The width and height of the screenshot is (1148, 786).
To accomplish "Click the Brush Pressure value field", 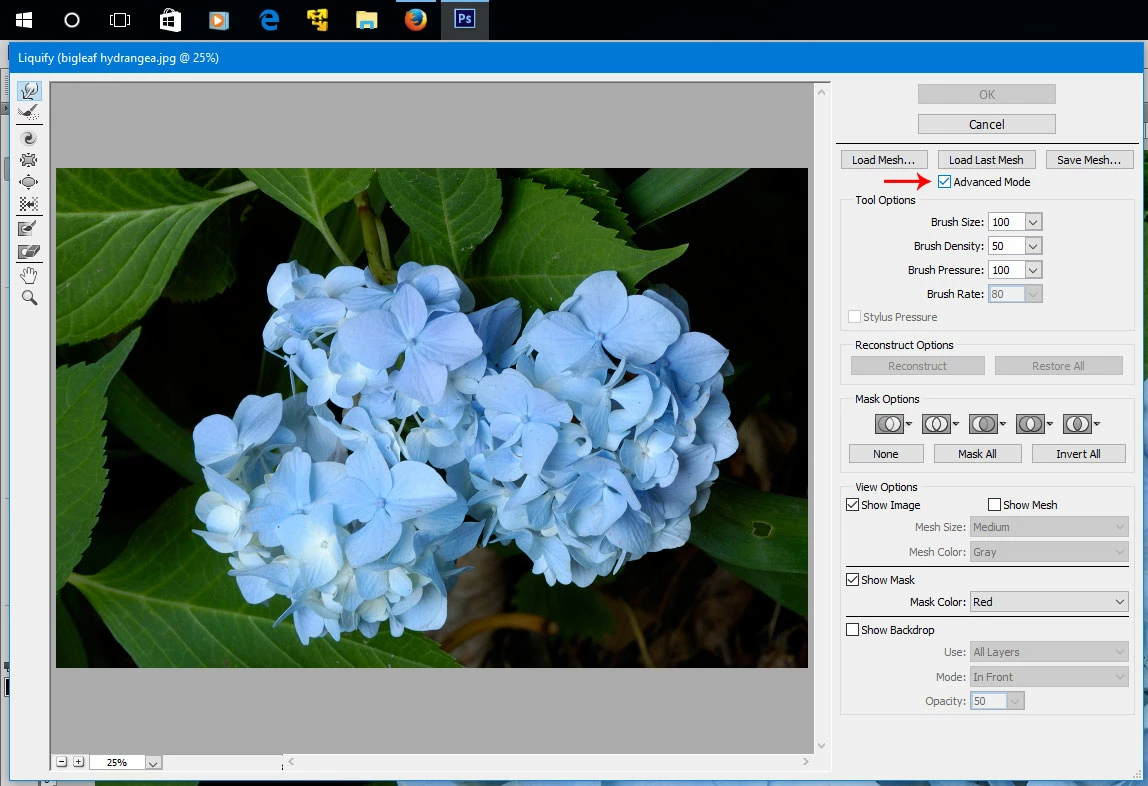I will click(1007, 270).
